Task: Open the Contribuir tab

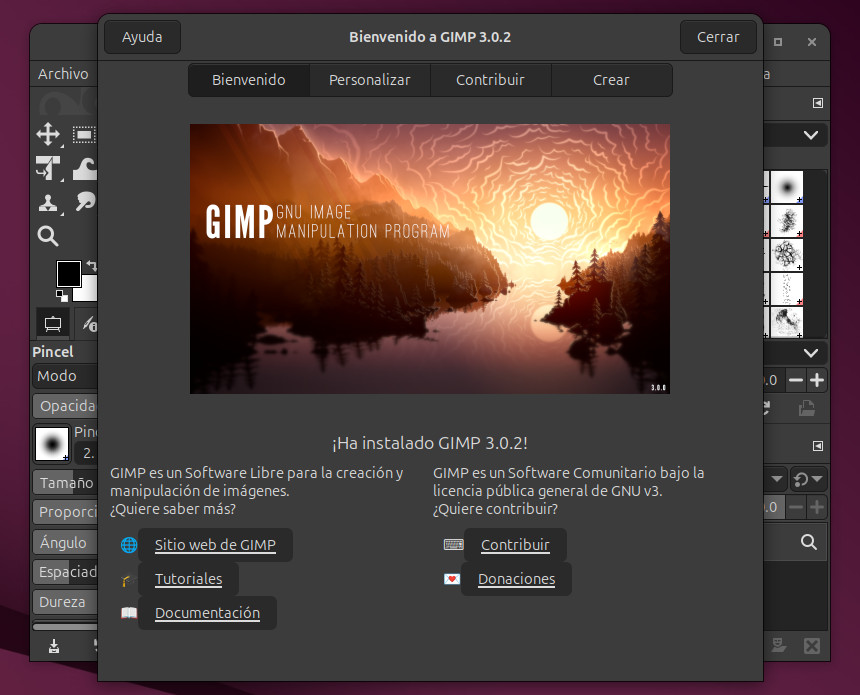Action: (490, 80)
